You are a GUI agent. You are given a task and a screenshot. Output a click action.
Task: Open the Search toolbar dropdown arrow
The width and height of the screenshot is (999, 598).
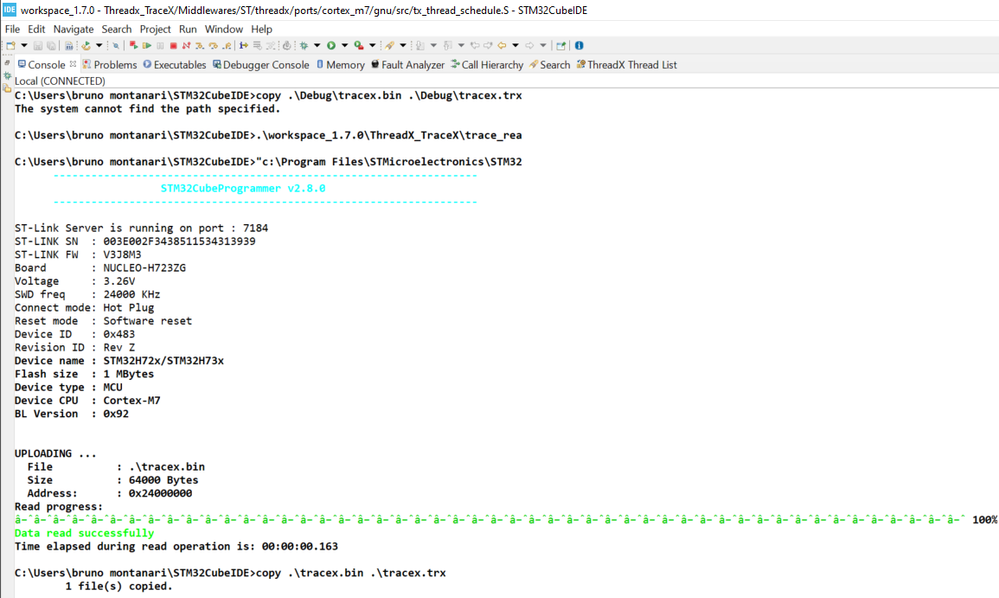403,46
